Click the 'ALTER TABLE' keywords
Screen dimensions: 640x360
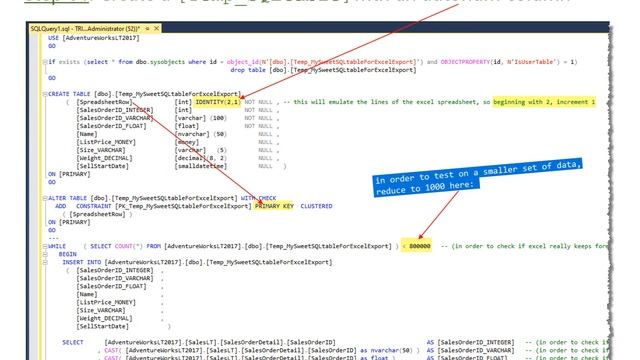pyautogui.click(x=67, y=198)
